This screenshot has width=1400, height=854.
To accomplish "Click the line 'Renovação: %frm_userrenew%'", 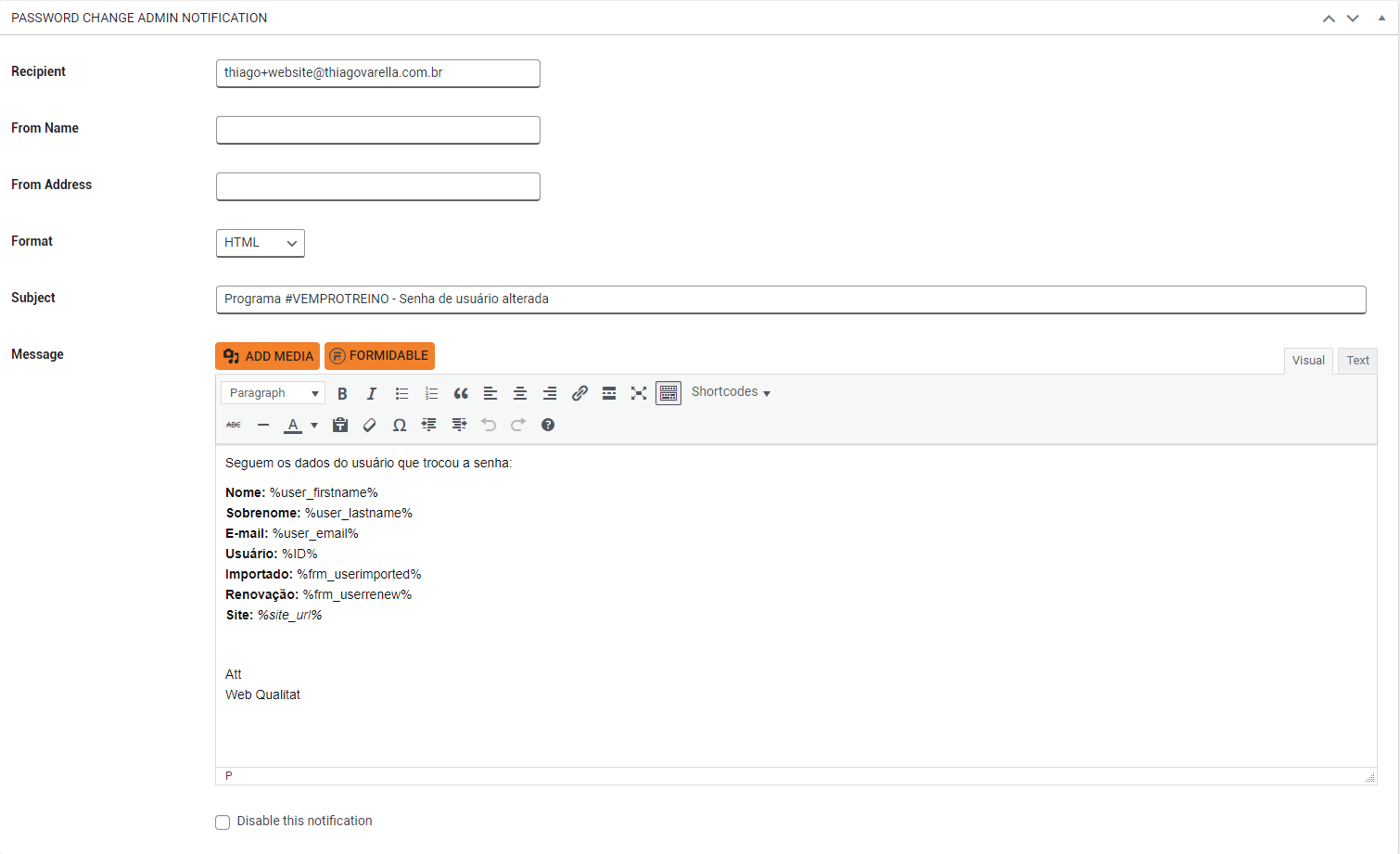I will pyautogui.click(x=319, y=594).
